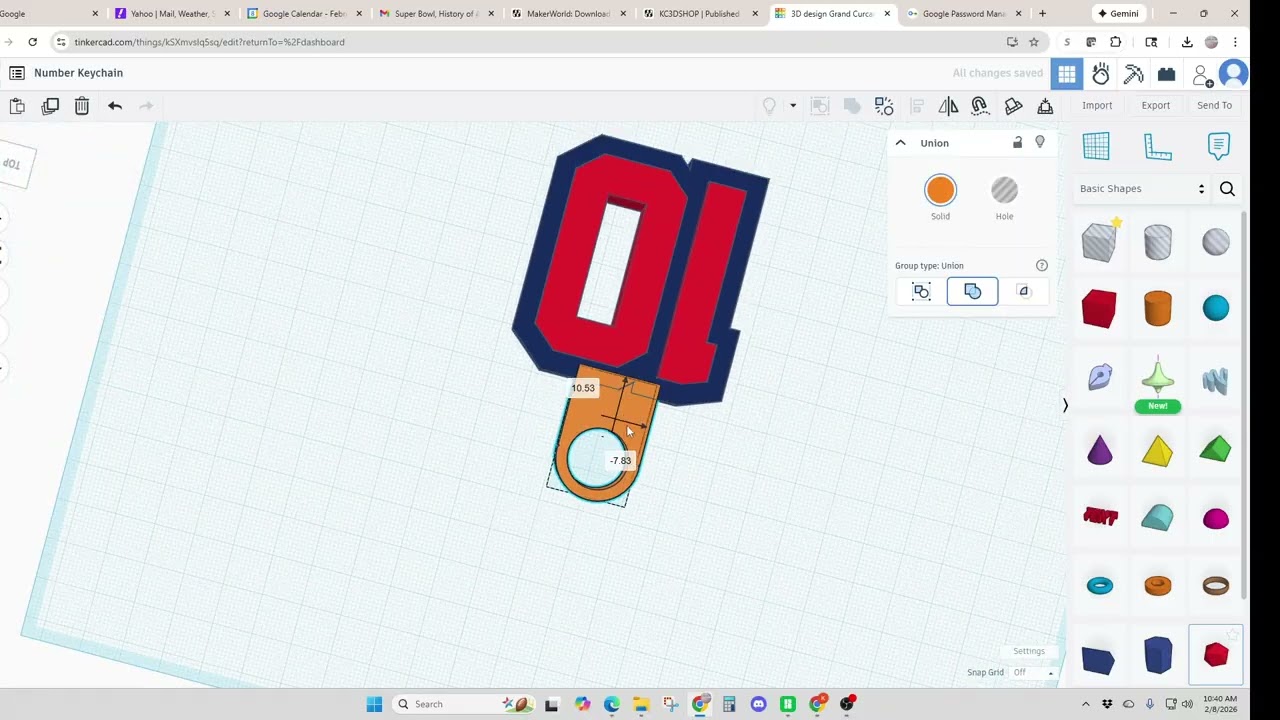Switch to MakerWorld browser tab

coord(566,14)
